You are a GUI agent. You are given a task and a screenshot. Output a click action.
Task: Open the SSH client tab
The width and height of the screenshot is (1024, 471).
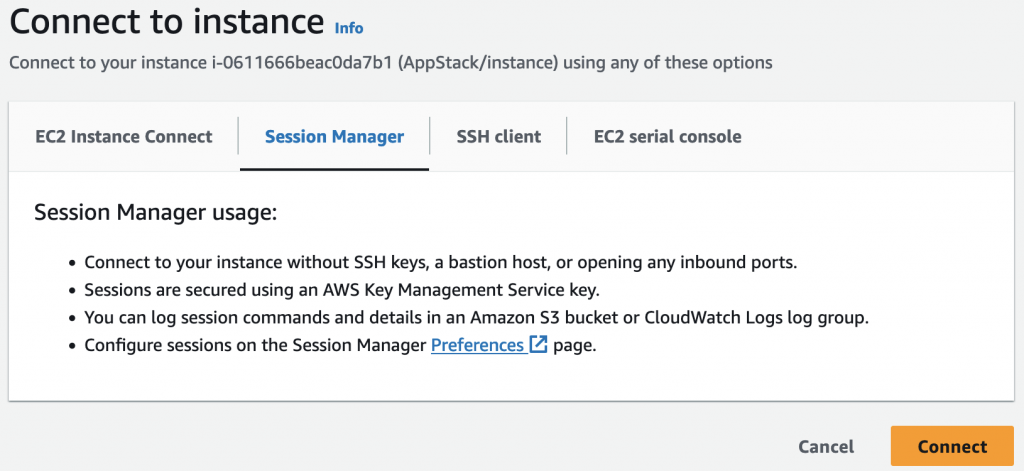tap(498, 136)
